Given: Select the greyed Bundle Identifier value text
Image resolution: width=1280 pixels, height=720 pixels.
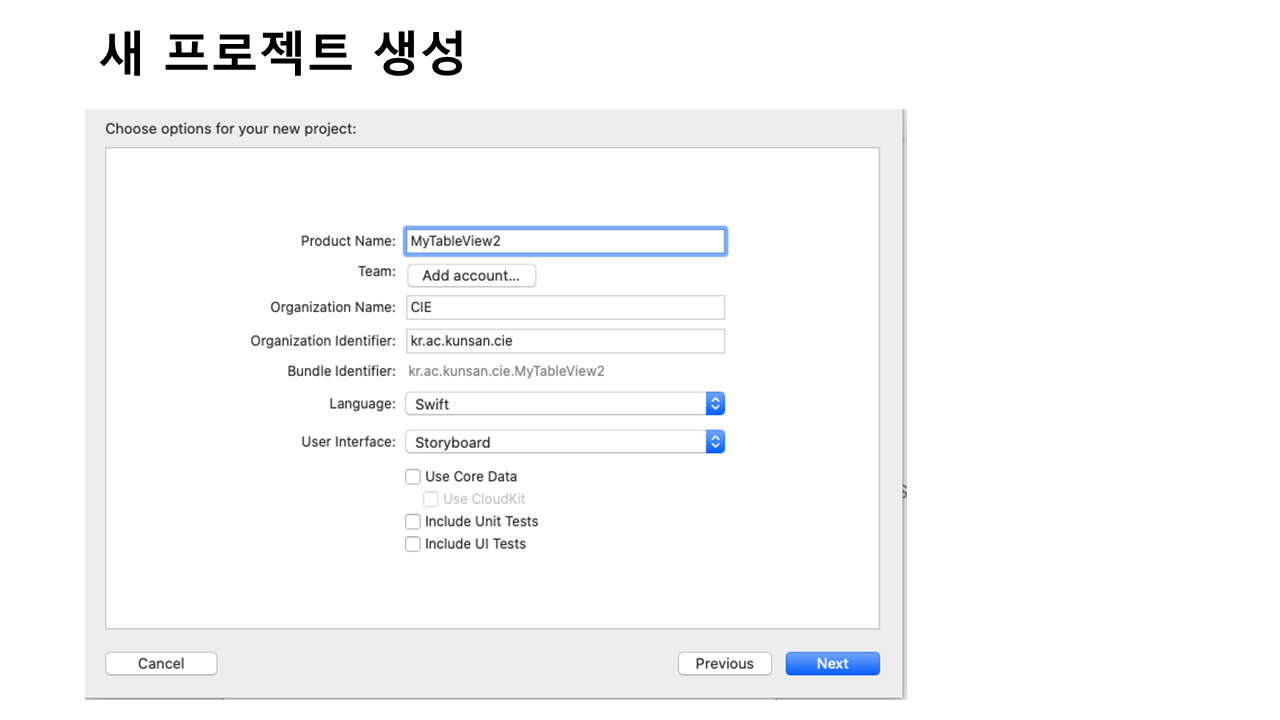Looking at the screenshot, I should click(506, 371).
